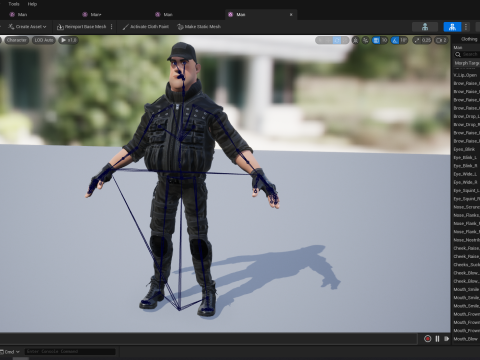The width and height of the screenshot is (480, 360).
Task: Open the Cmd console type dropdown
Action: pyautogui.click(x=10, y=352)
